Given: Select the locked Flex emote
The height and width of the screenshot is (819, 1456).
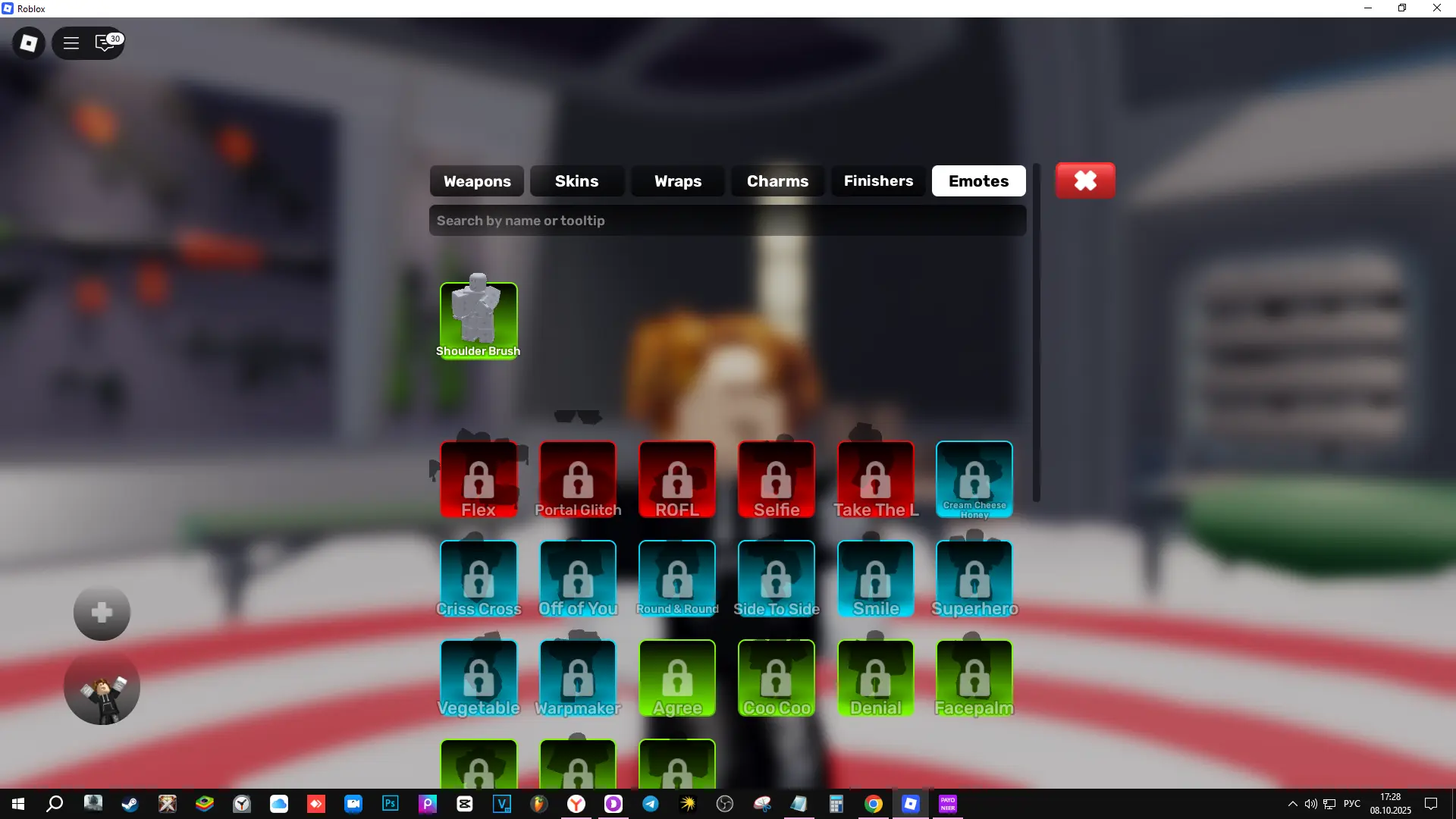Looking at the screenshot, I should tap(479, 480).
